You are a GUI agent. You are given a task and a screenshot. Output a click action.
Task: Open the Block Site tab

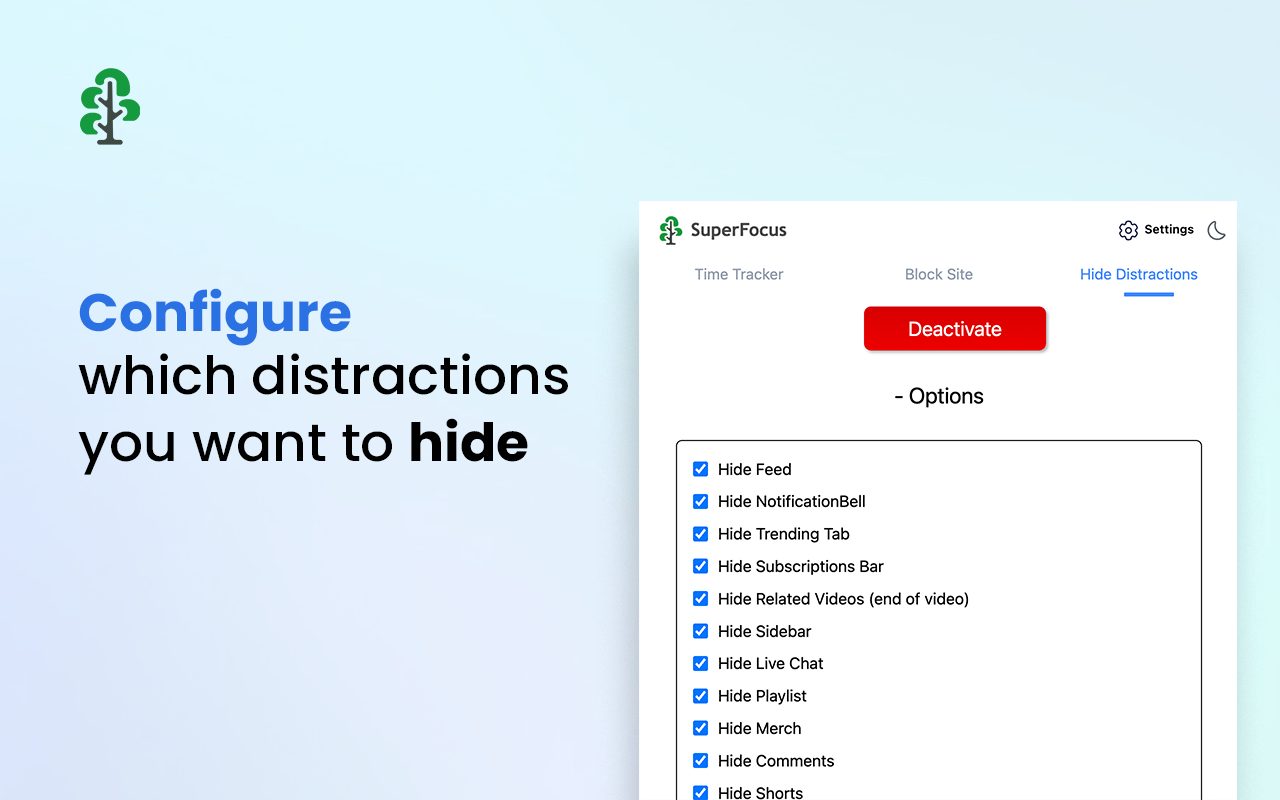coord(939,274)
